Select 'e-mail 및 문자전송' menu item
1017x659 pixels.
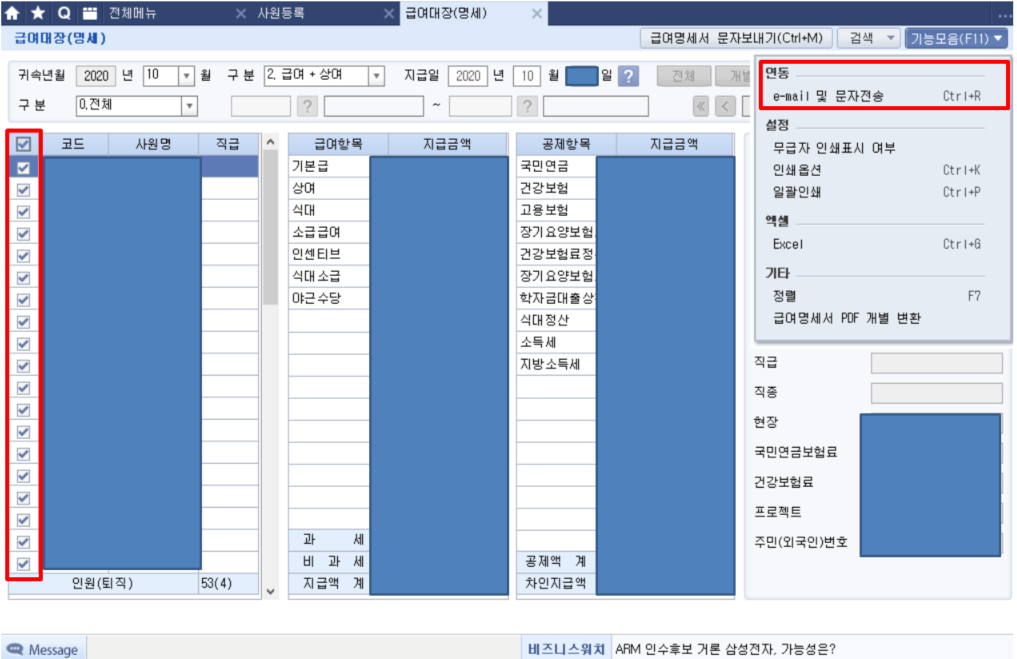(876, 96)
